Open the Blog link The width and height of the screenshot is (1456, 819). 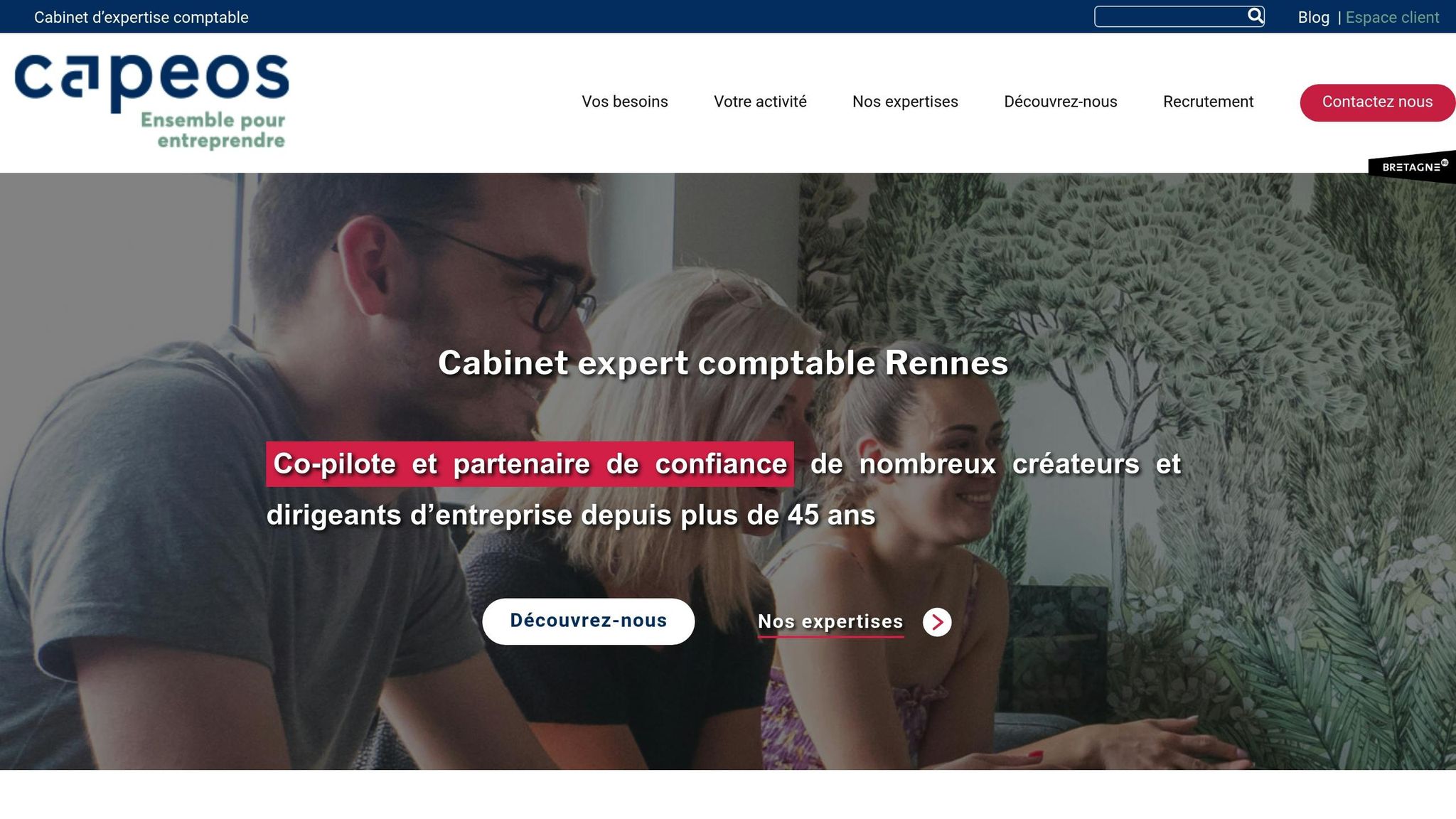click(x=1313, y=17)
